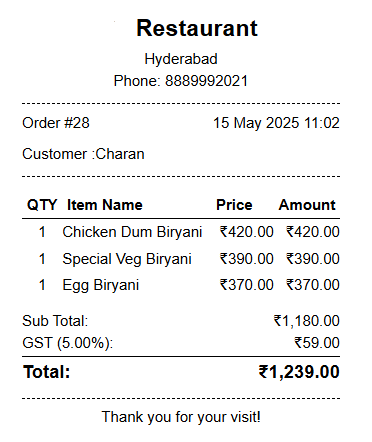Click the ₹420.00 amount for Chicken Dum Biryani
Viewport: 372px width, 442px height.
[x=313, y=232]
